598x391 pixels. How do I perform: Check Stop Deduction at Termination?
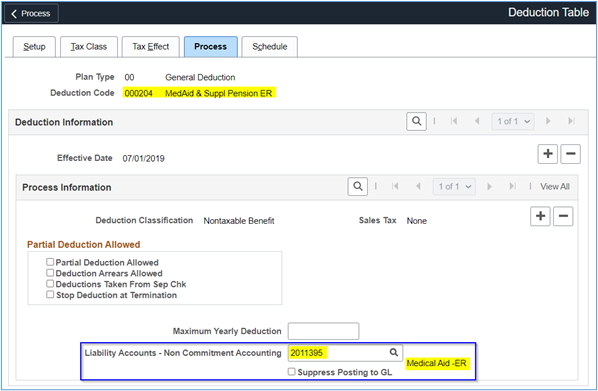[x=50, y=294]
